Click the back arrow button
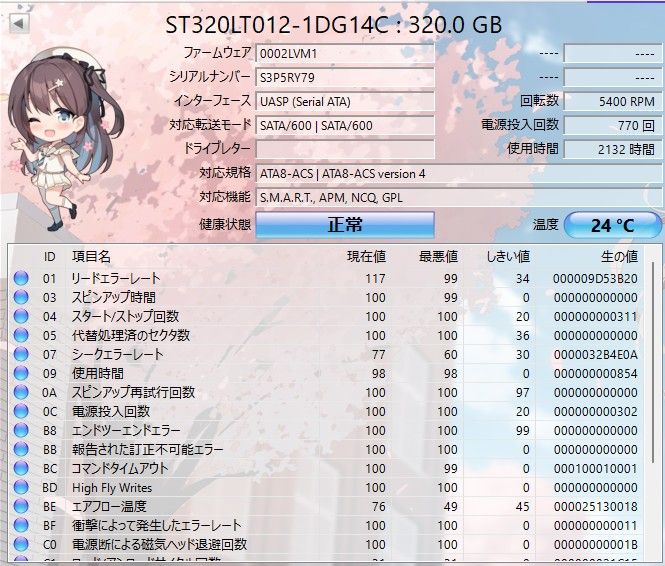Viewport: 665px width, 566px height. [x=19, y=23]
